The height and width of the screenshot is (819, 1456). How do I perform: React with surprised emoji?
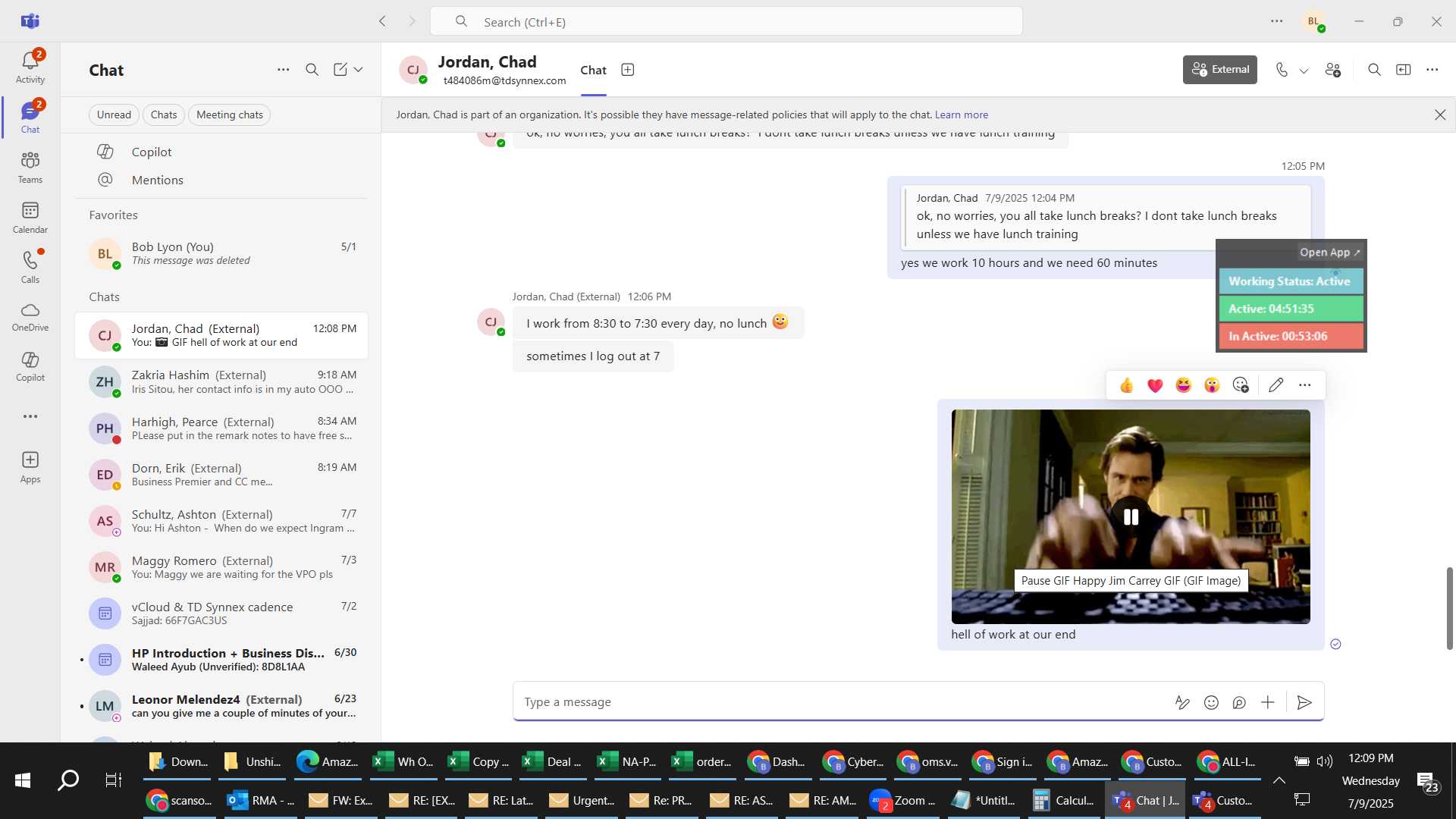point(1212,385)
